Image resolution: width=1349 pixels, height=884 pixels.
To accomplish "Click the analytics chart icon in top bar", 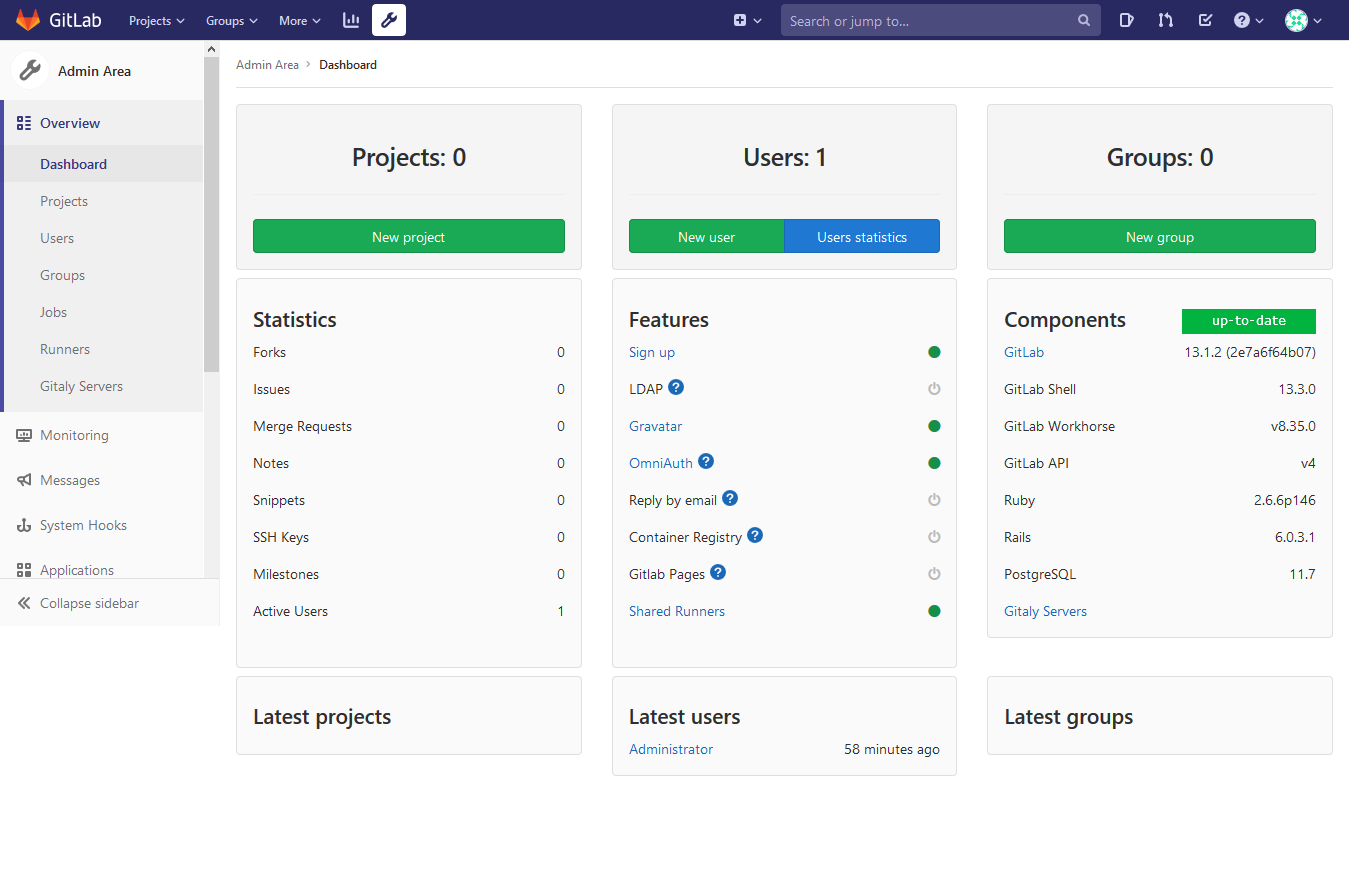I will click(350, 19).
